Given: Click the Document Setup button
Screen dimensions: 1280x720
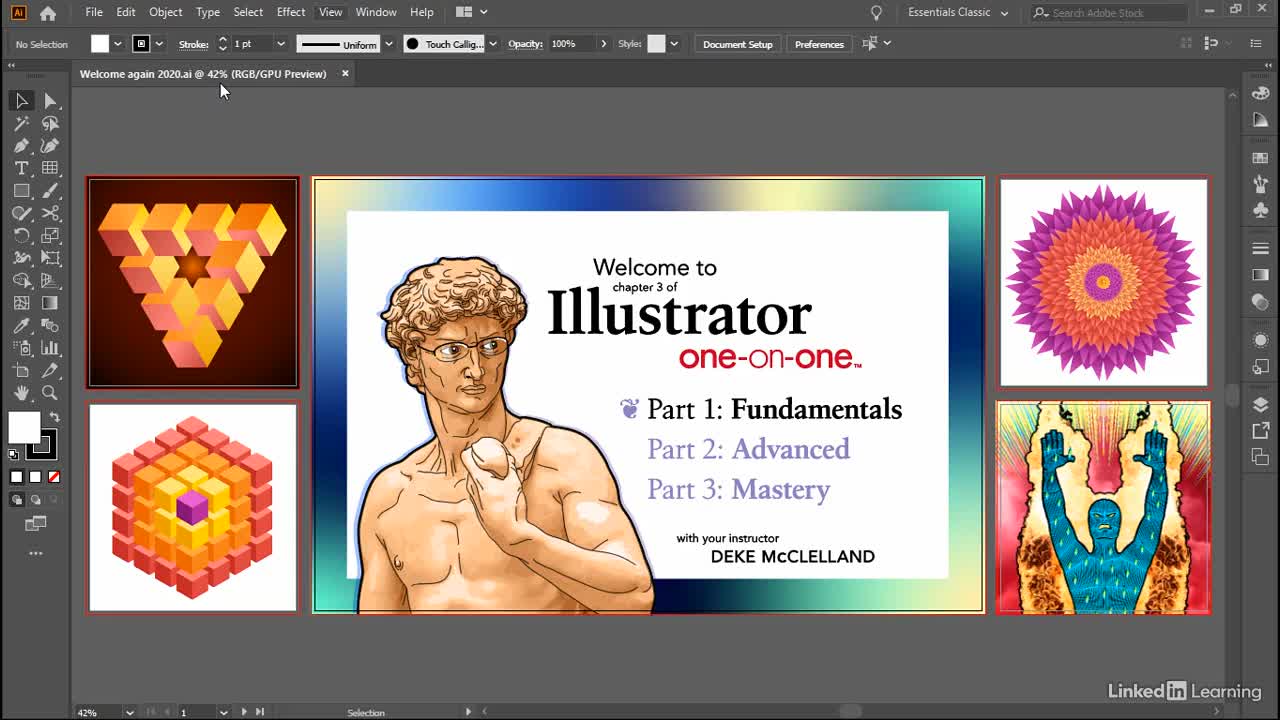Looking at the screenshot, I should (738, 44).
